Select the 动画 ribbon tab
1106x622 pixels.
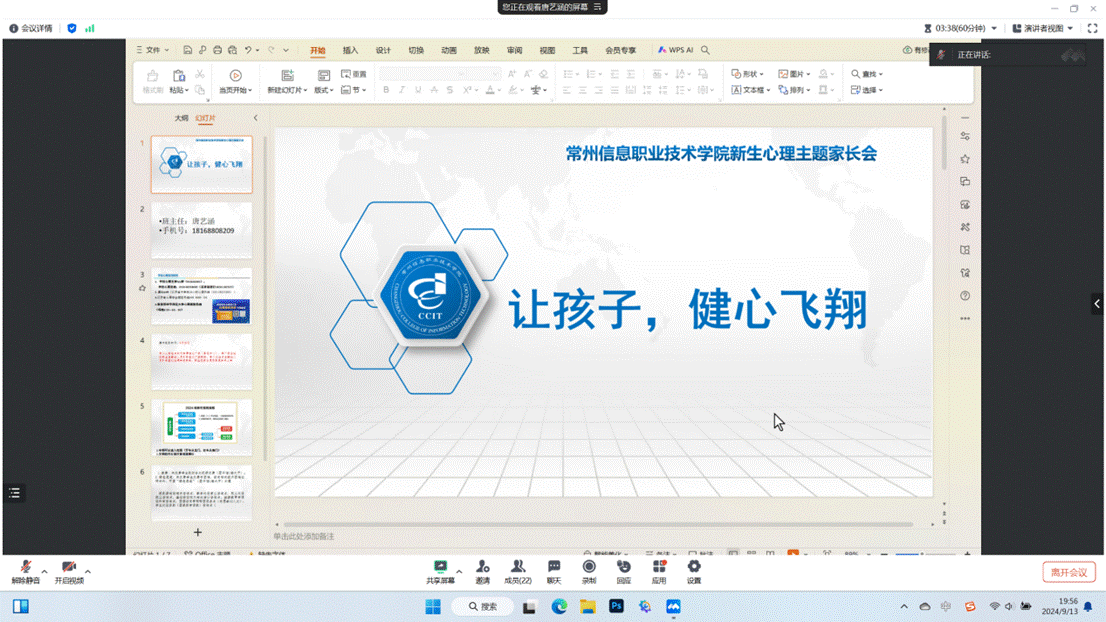point(449,50)
